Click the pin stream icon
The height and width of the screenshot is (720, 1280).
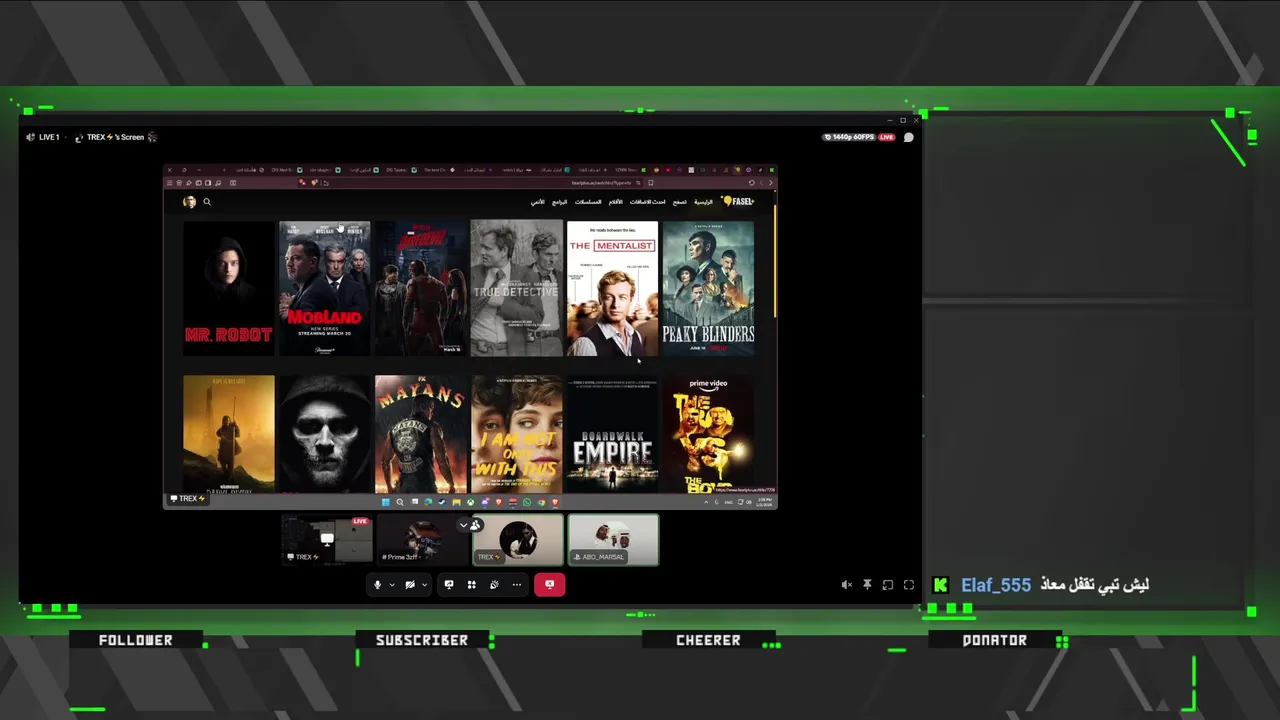pyautogui.click(x=867, y=585)
